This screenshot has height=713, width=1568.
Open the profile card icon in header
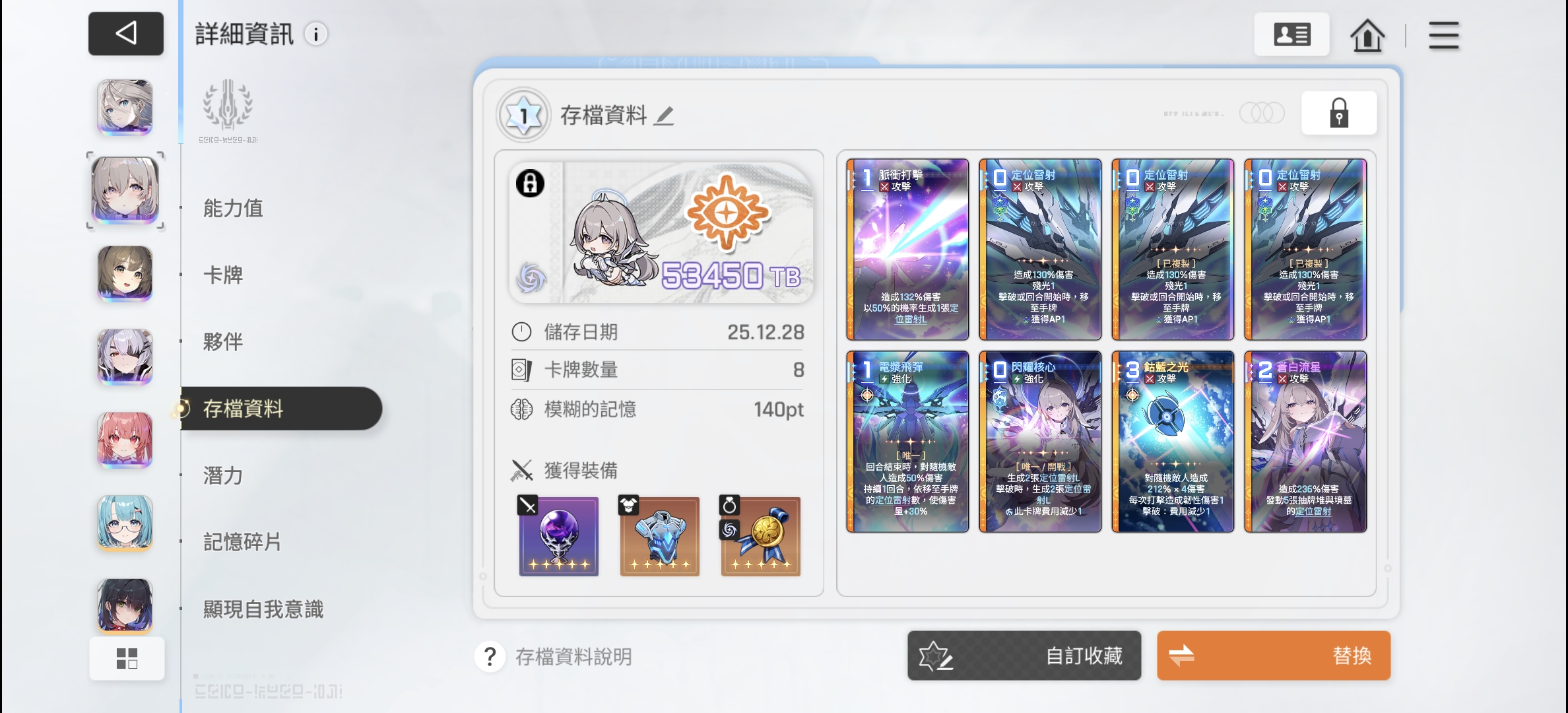click(1291, 34)
